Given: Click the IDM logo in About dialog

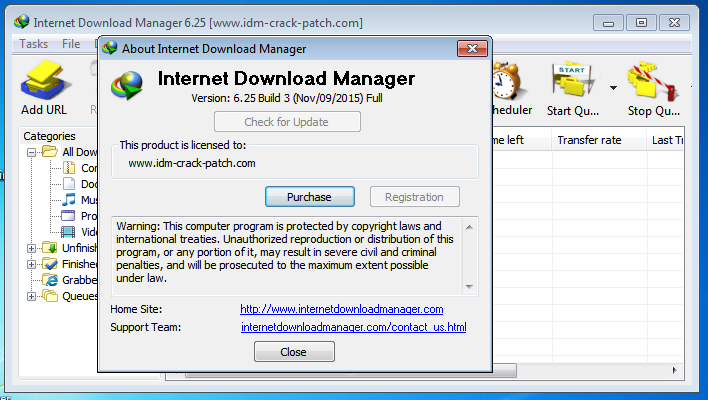Looking at the screenshot, I should point(127,85).
